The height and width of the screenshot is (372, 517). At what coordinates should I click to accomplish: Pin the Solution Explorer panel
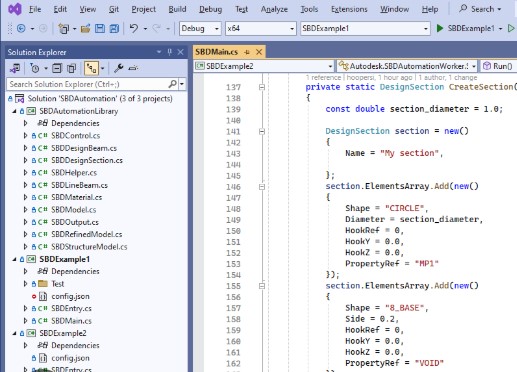click(x=170, y=52)
